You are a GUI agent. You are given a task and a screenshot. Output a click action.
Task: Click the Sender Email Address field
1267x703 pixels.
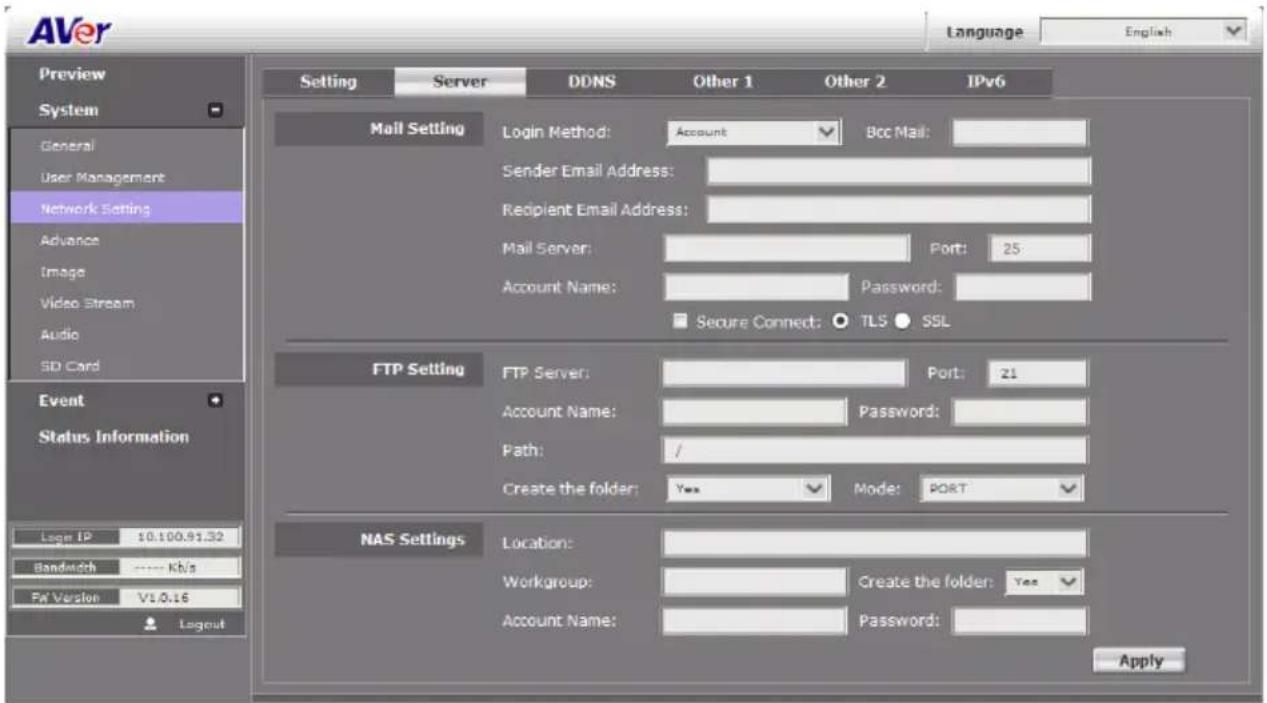899,171
